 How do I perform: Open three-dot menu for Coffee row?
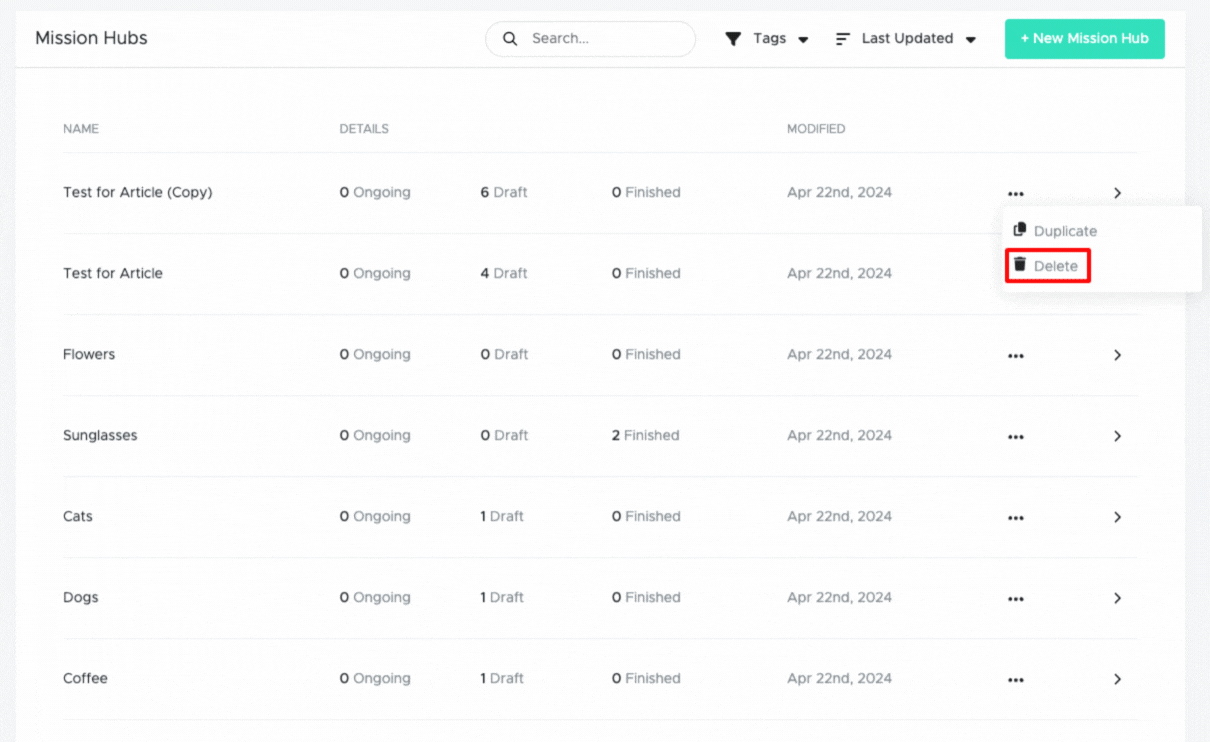1016,680
